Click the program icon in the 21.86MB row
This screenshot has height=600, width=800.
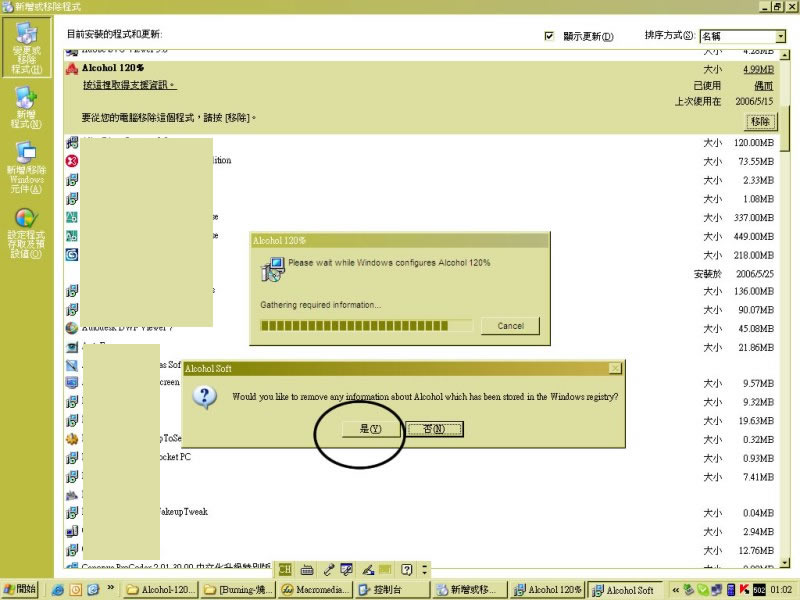(72, 347)
